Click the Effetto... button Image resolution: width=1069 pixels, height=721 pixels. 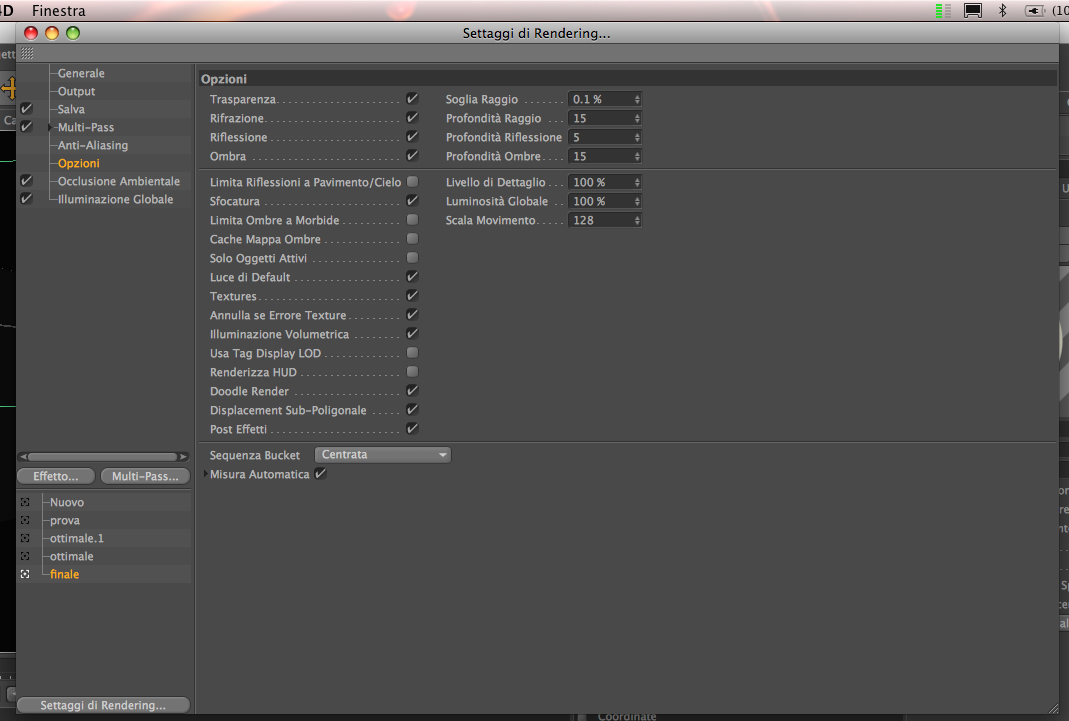coord(56,476)
